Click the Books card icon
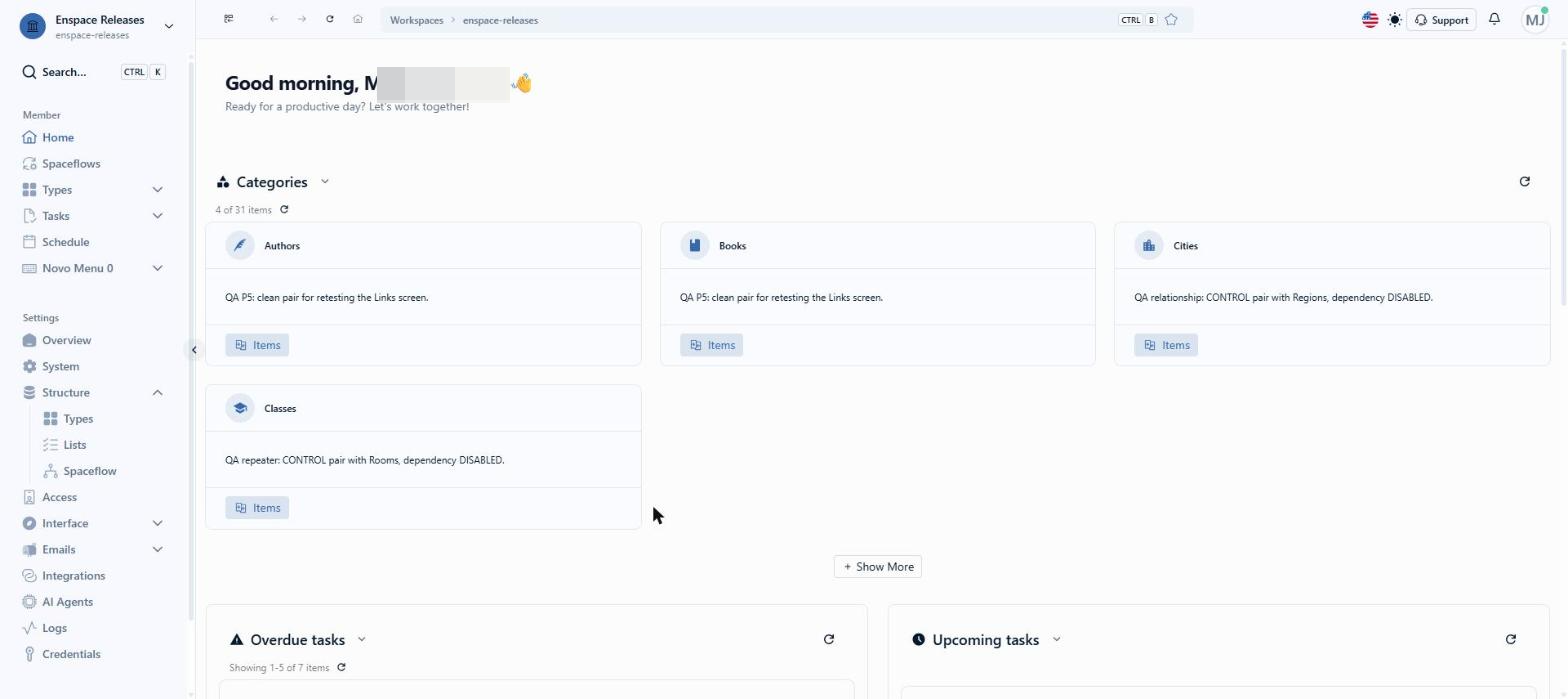Screen dimensions: 1568x699 tap(695, 246)
